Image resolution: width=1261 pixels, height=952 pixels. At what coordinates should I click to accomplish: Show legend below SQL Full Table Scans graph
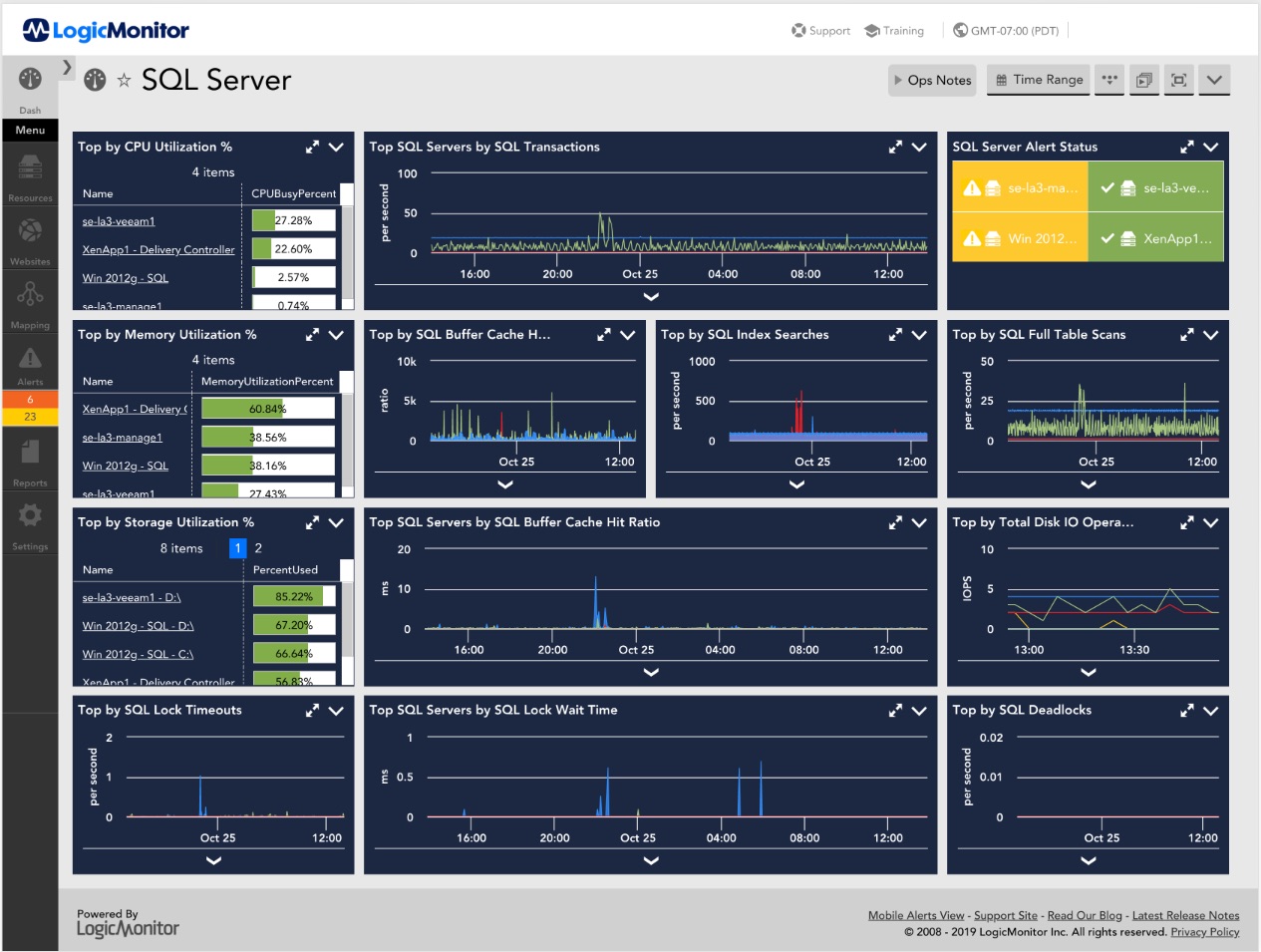coord(1089,484)
